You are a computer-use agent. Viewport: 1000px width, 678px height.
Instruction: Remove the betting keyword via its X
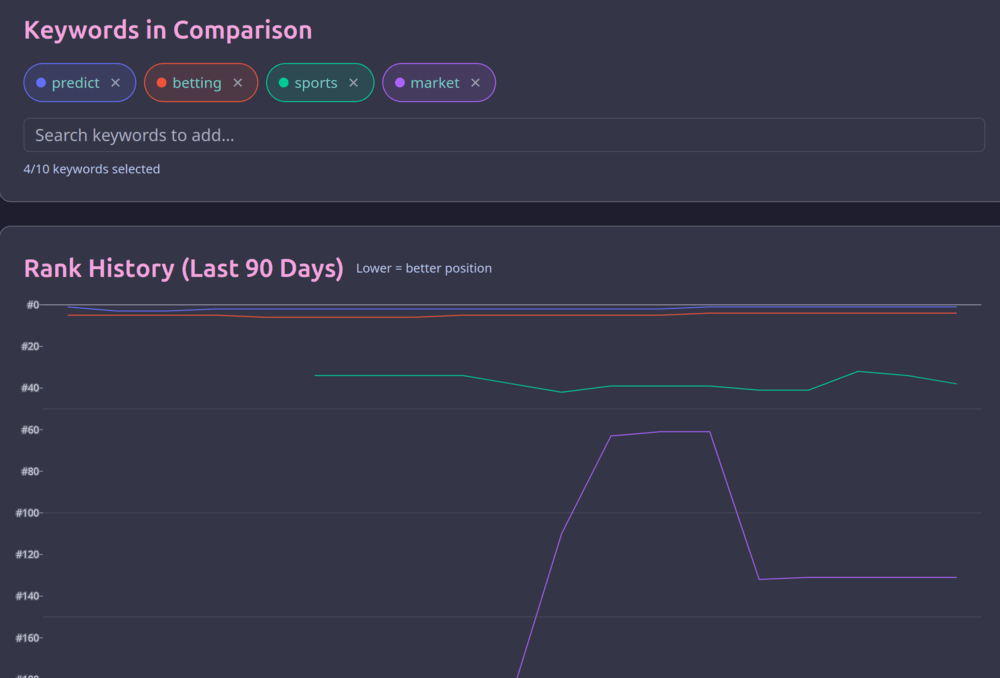[237, 83]
